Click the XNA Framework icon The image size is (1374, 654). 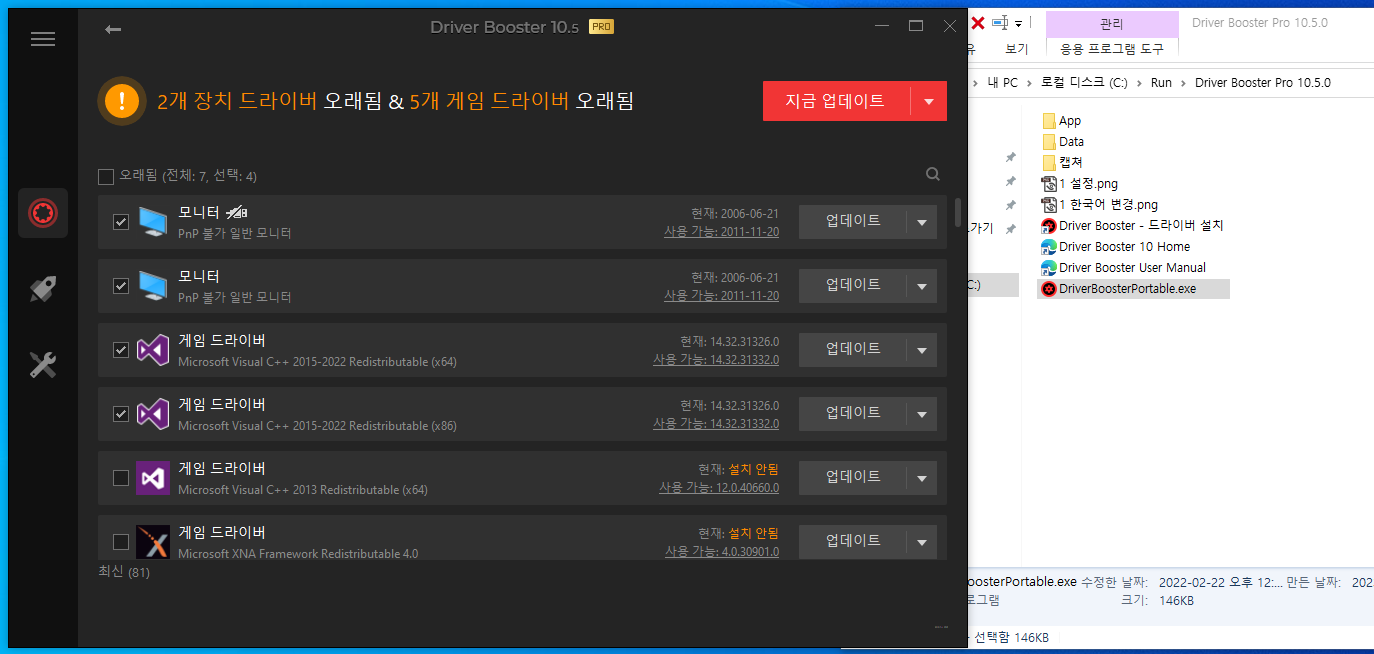click(x=153, y=541)
